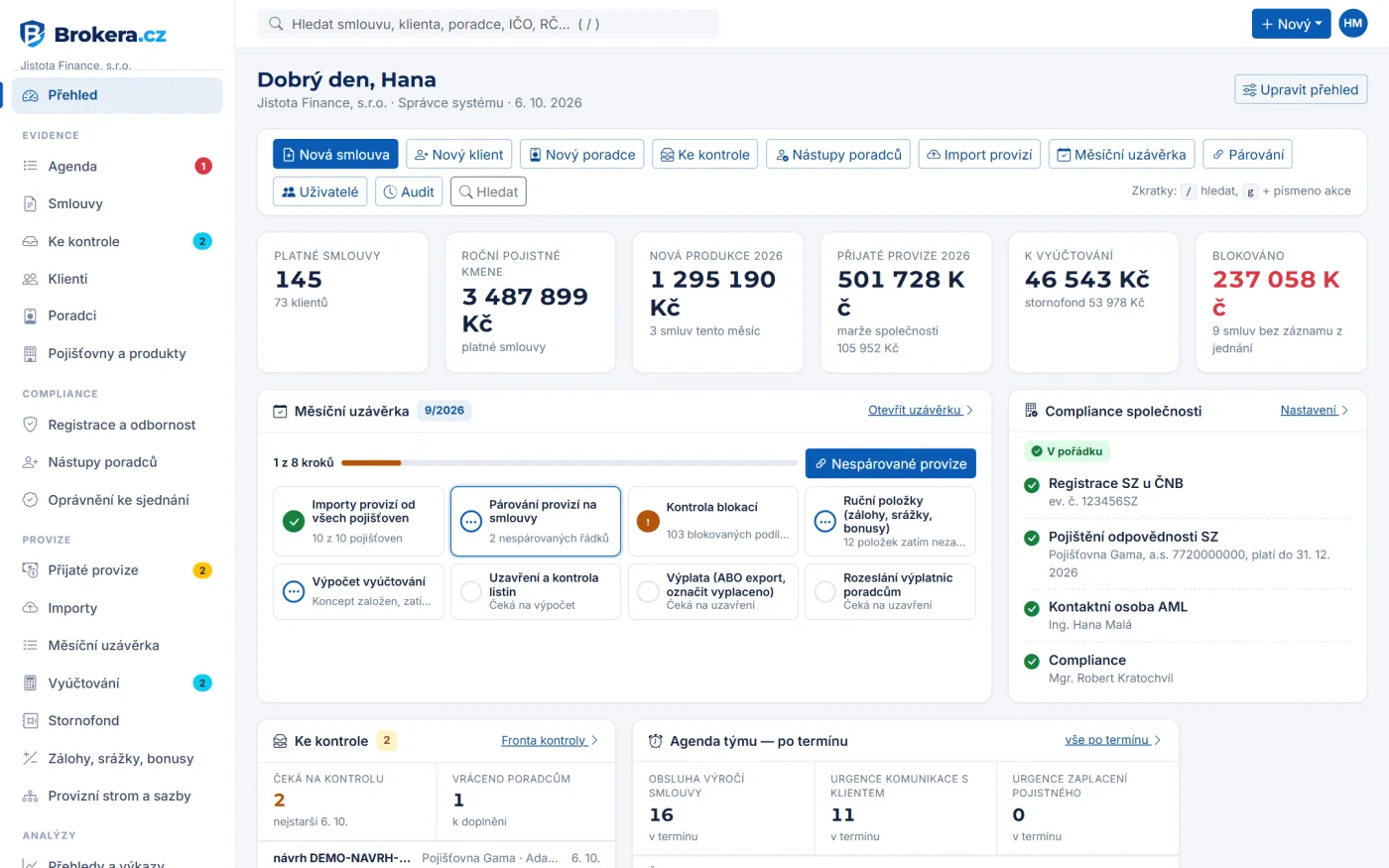This screenshot has width=1389, height=868.
Task: Click the Platné smlouvy 145 card
Action: point(343,303)
